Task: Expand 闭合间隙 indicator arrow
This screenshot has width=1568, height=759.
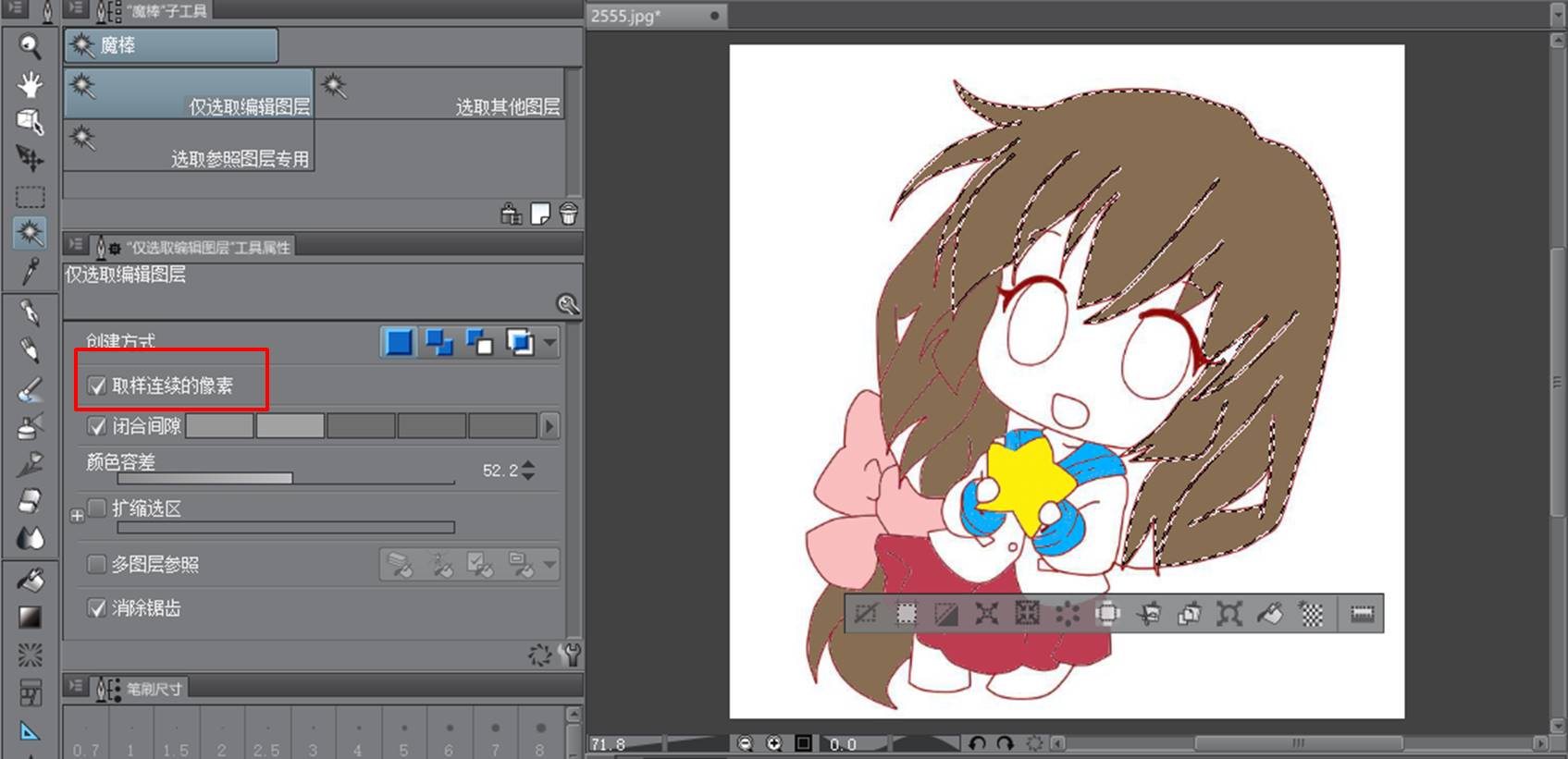Action: point(549,426)
